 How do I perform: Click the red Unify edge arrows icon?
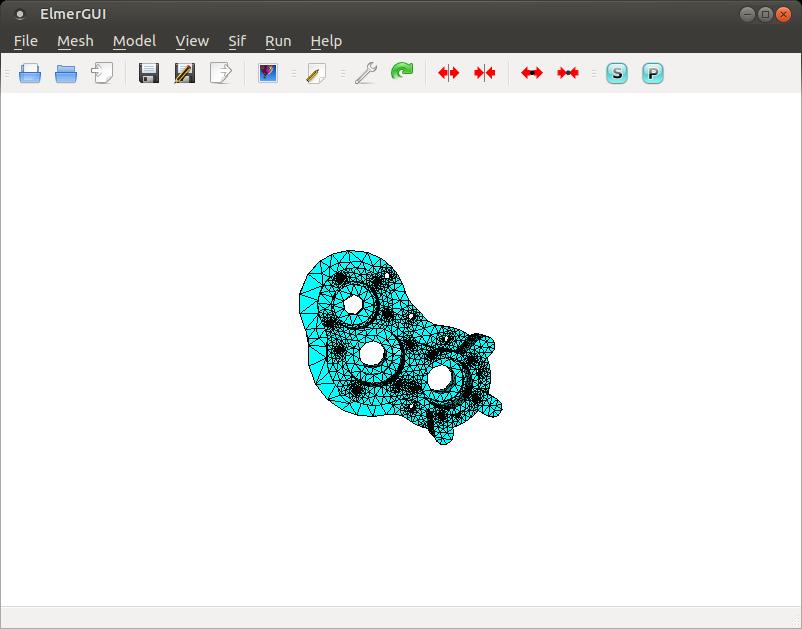point(568,73)
